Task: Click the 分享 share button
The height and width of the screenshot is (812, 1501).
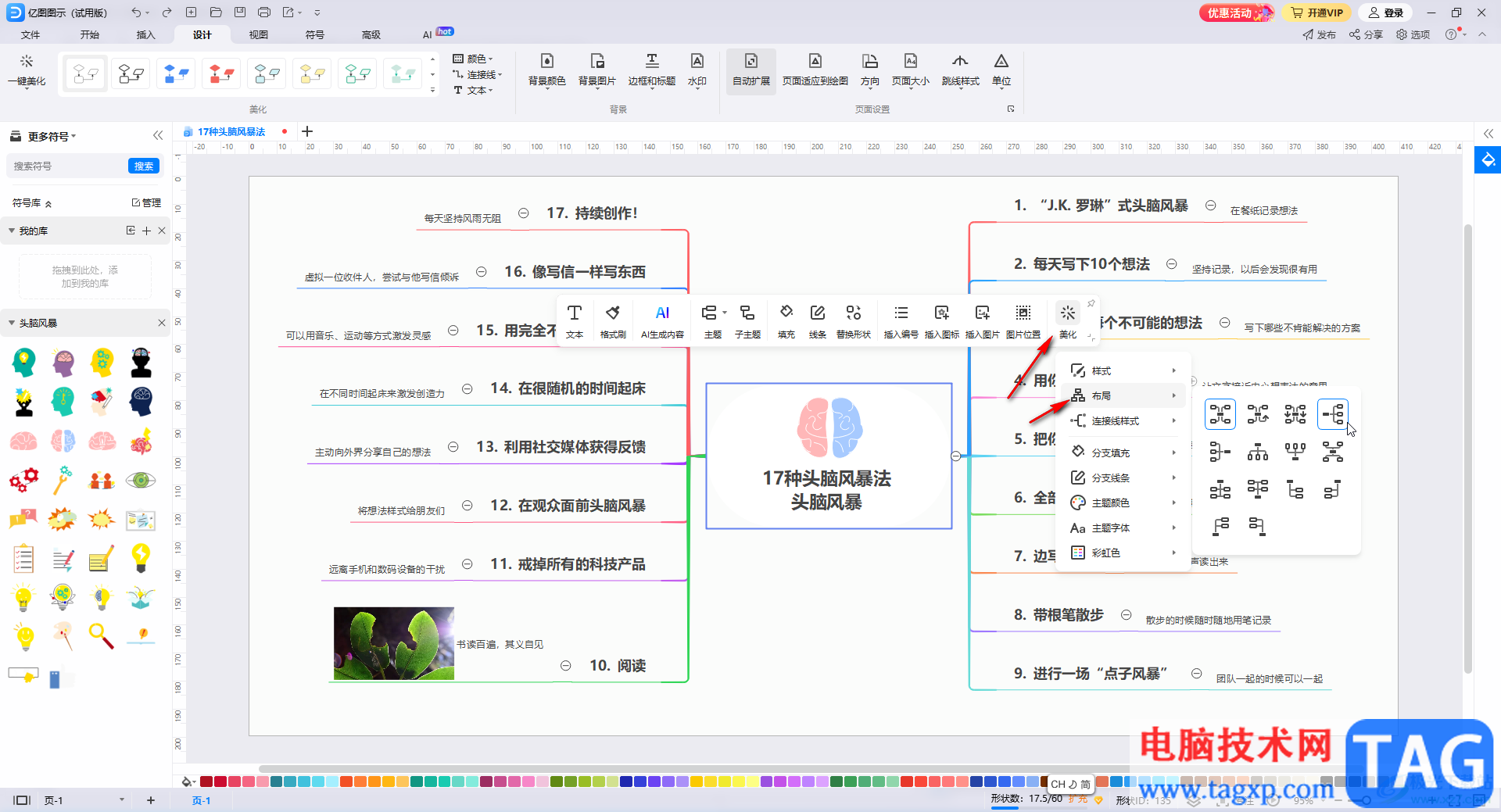Action: (x=1366, y=34)
